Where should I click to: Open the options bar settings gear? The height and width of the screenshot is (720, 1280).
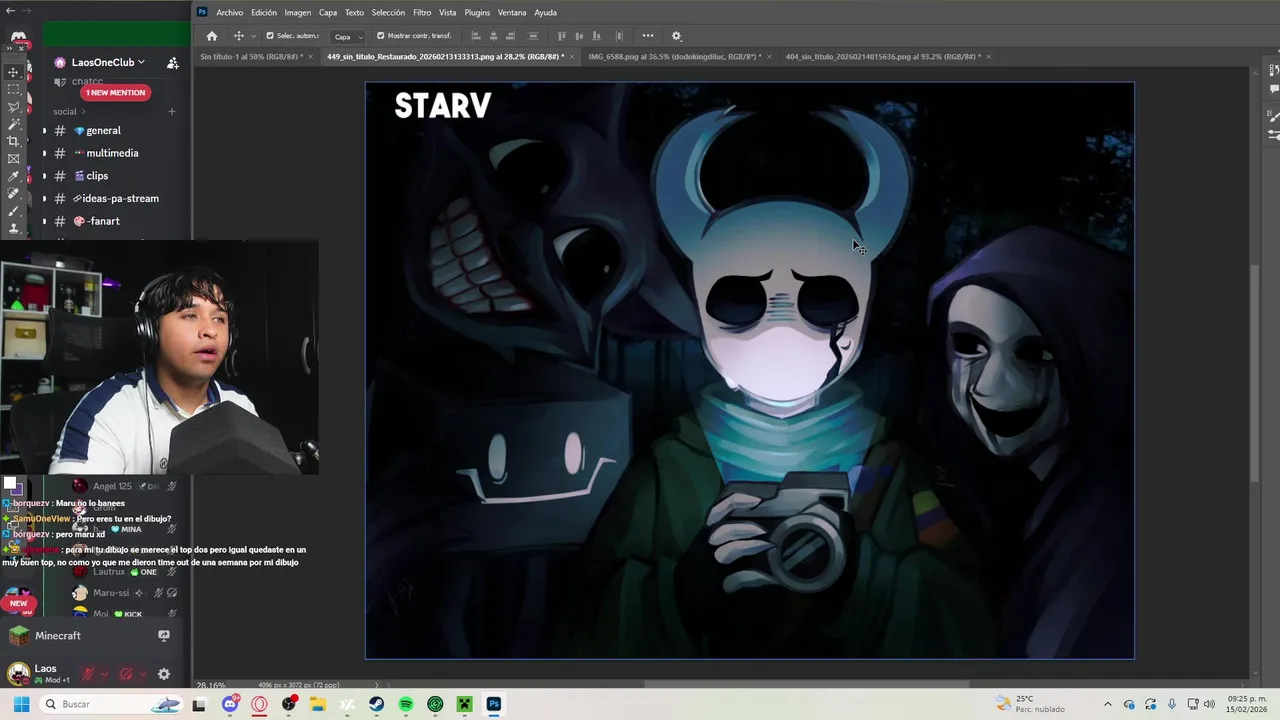[676, 36]
